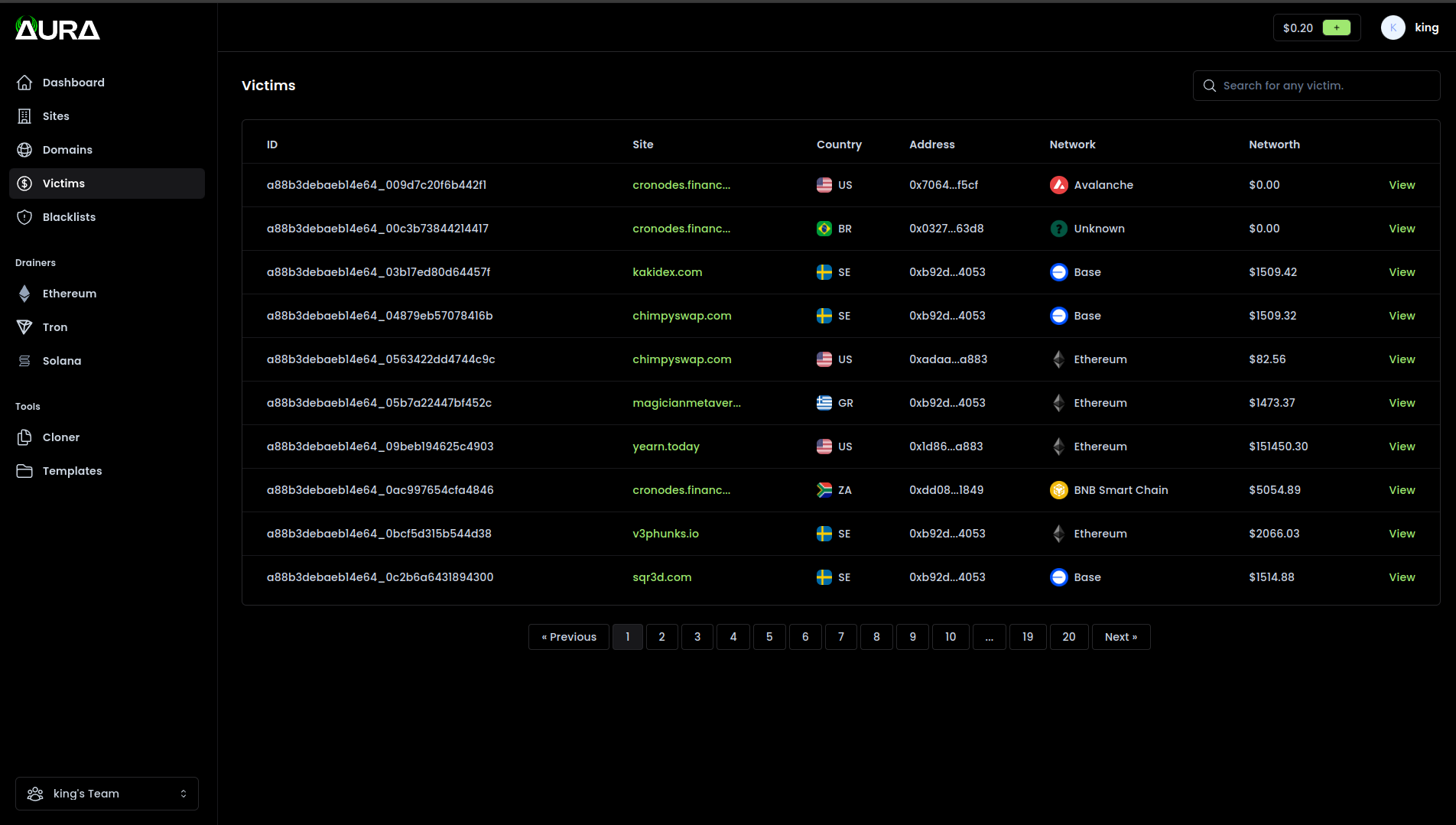The width and height of the screenshot is (1456, 825).
Task: Open Dashboard via its house icon
Action: [x=24, y=83]
